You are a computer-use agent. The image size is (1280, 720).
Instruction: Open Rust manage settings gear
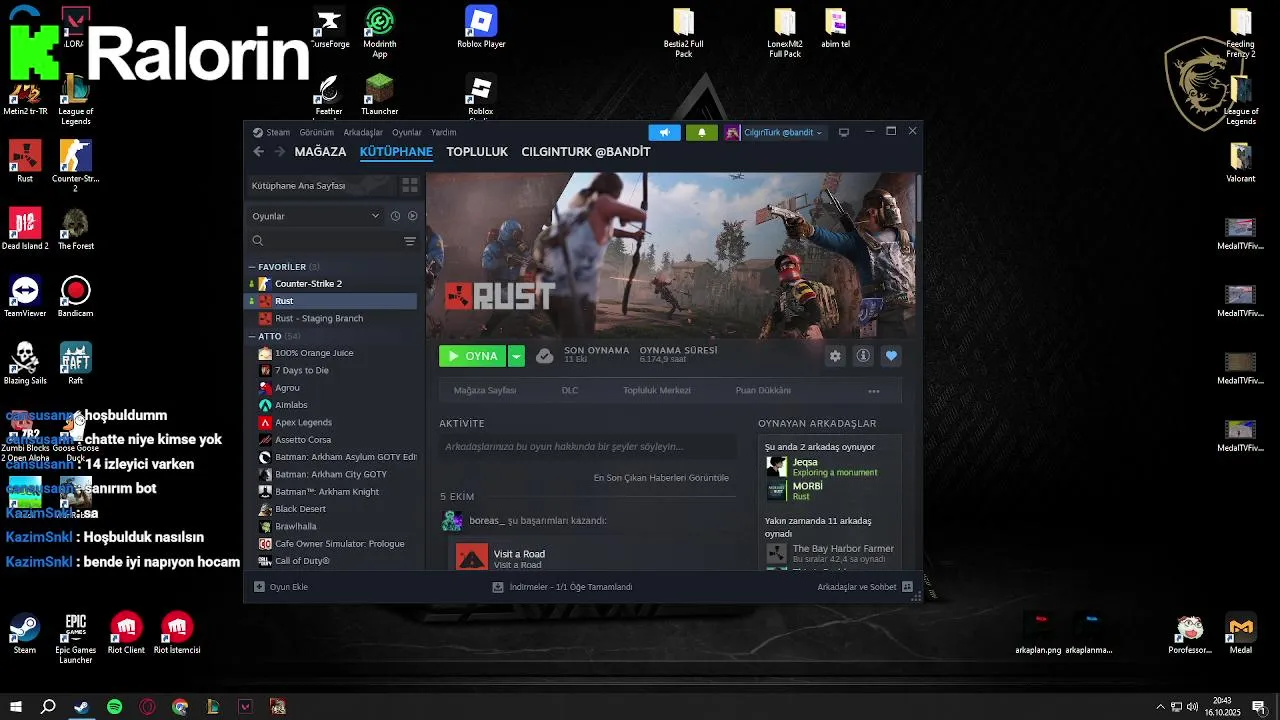(x=835, y=356)
